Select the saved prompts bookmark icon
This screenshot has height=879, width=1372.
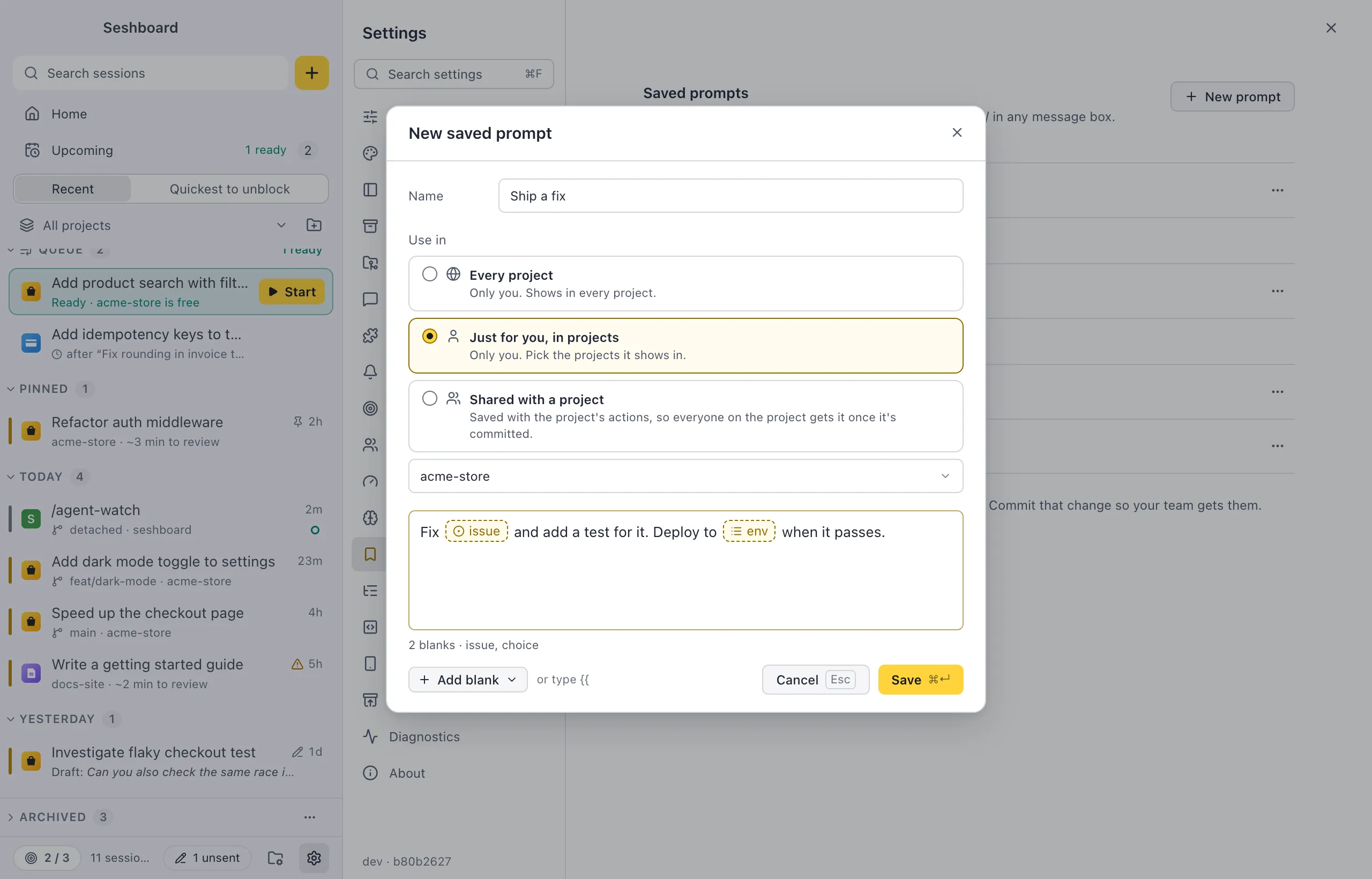coord(370,554)
